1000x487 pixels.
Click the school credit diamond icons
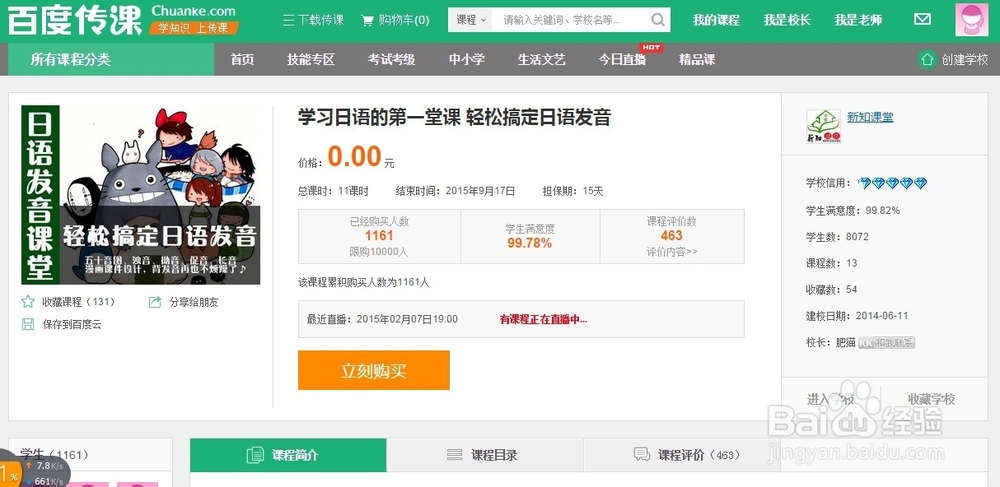click(x=892, y=184)
